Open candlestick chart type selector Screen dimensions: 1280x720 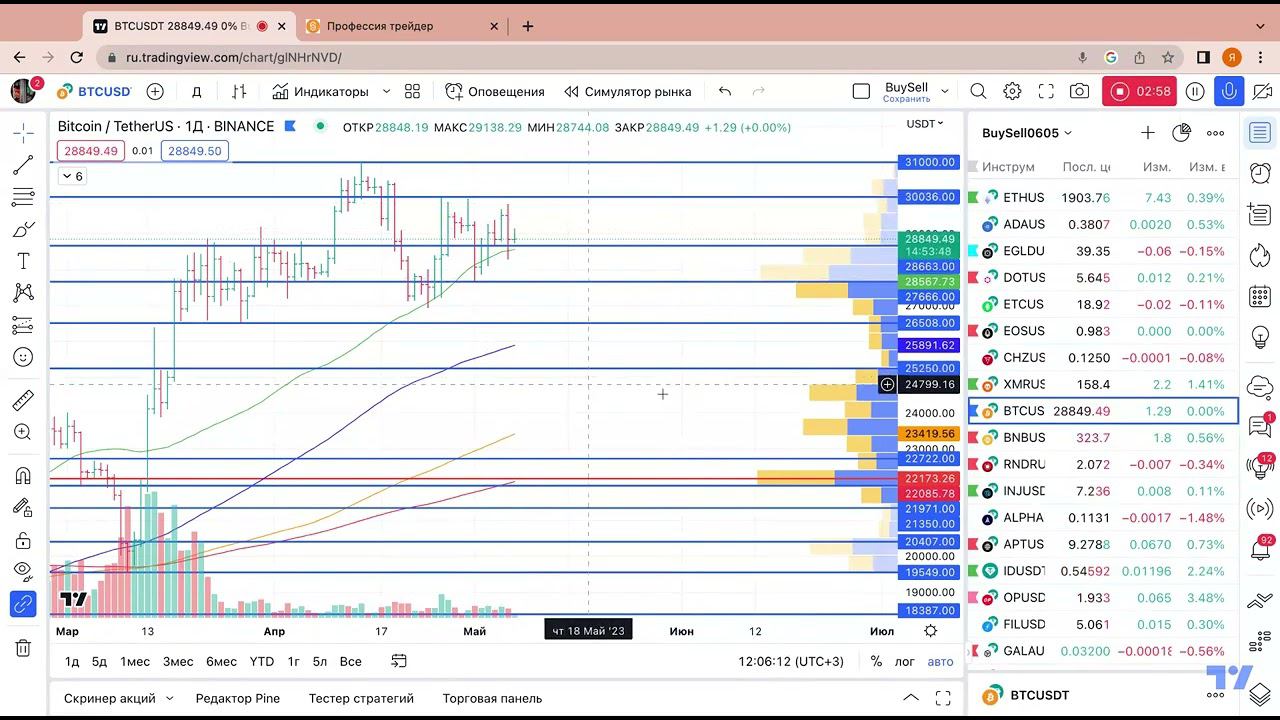click(x=239, y=91)
